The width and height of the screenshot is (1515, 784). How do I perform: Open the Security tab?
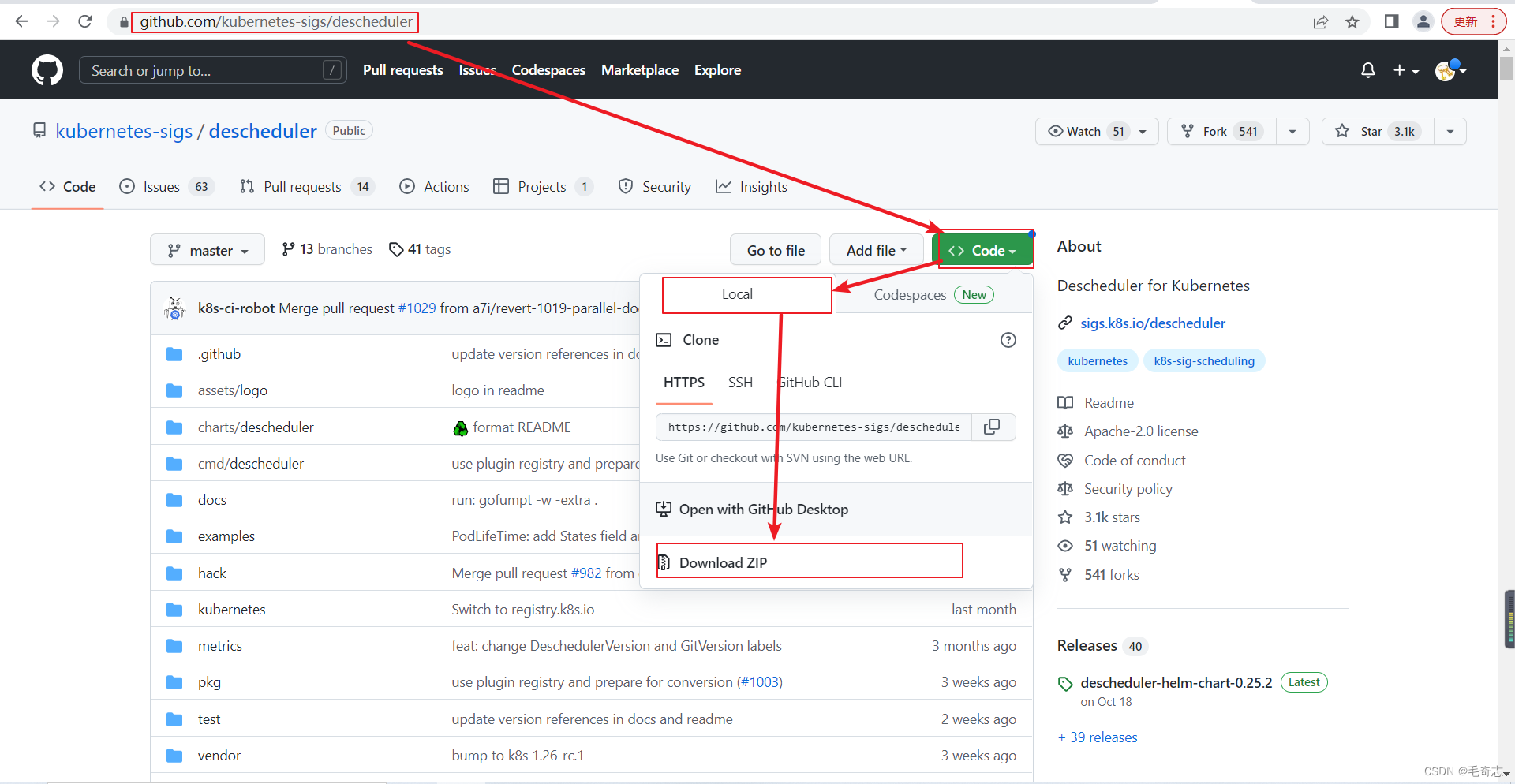[655, 187]
